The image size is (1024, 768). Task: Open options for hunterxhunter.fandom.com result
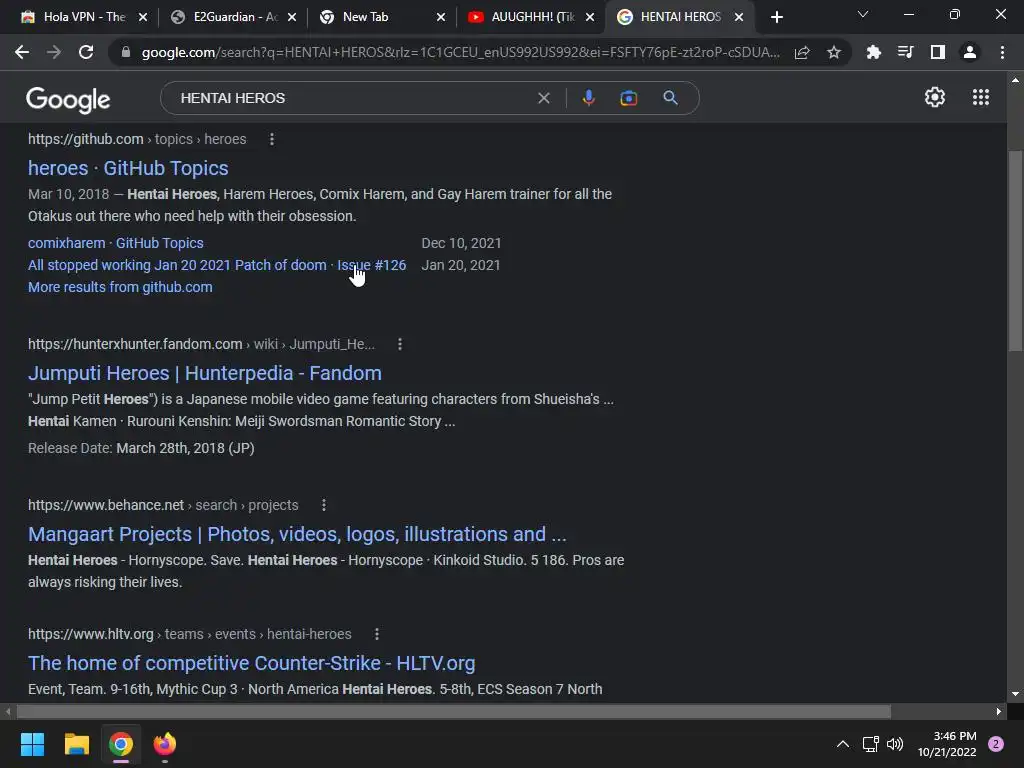coord(400,344)
